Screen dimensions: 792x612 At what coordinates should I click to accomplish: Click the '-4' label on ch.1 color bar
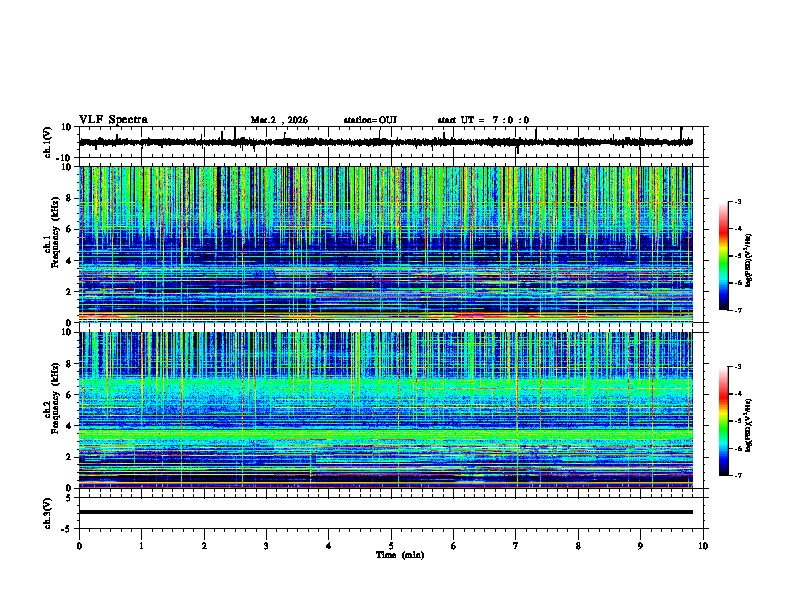738,229
